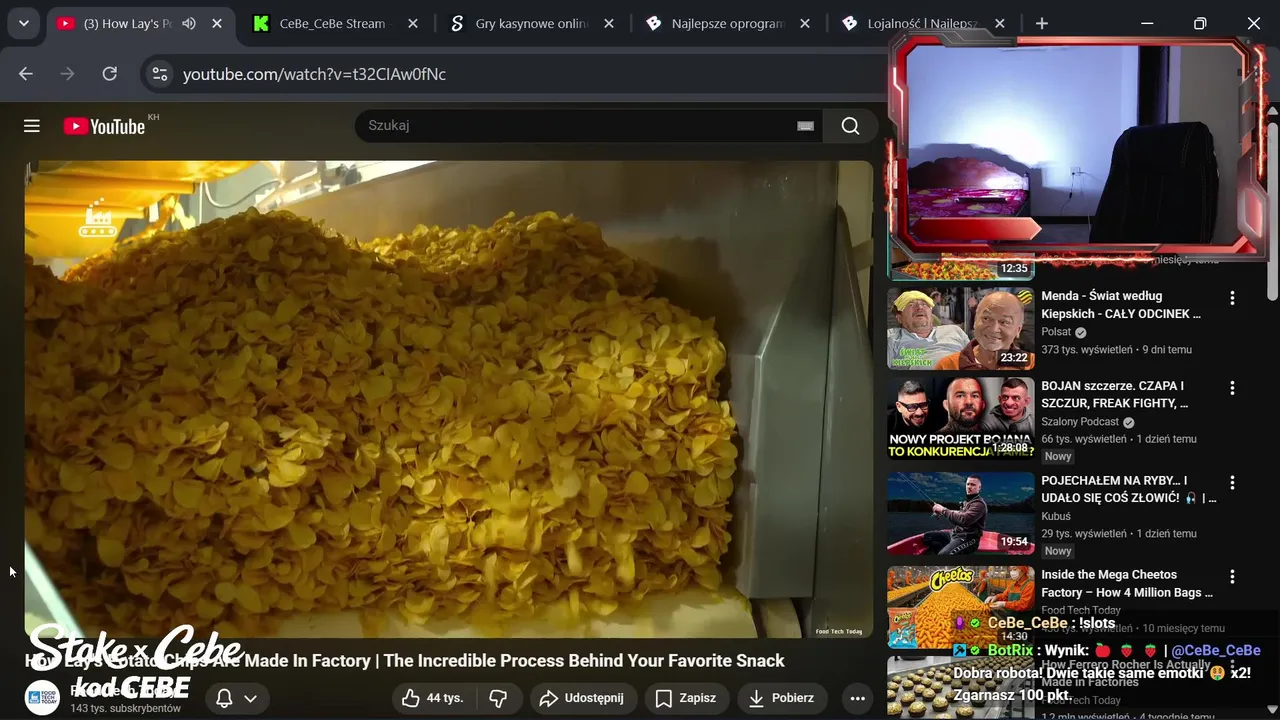1280x720 pixels.
Task: Open Mega Cheetos Factory video thumbnail
Action: [961, 607]
